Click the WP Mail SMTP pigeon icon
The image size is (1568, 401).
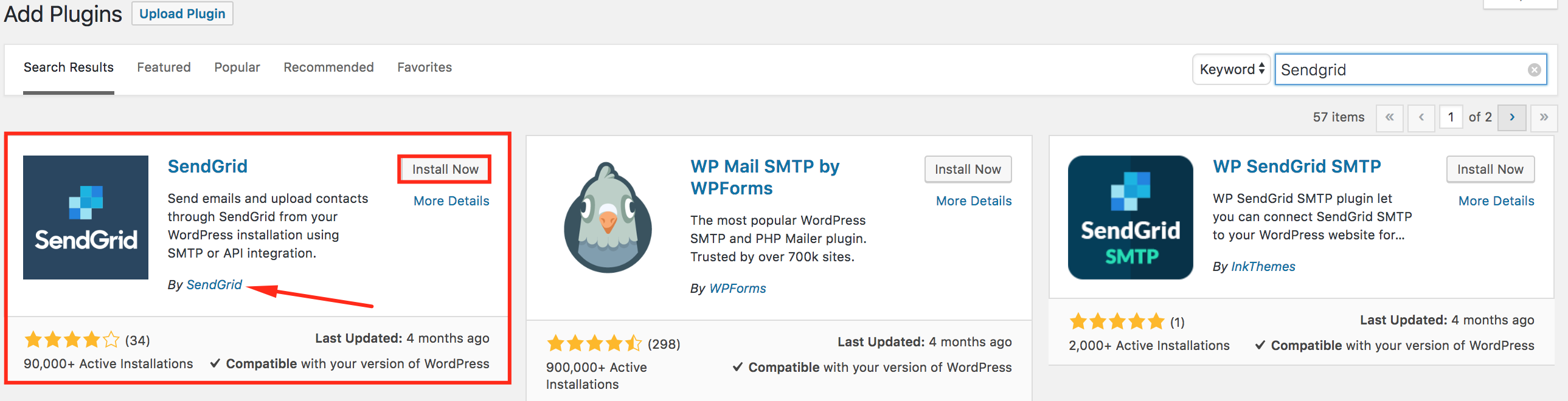(x=608, y=218)
